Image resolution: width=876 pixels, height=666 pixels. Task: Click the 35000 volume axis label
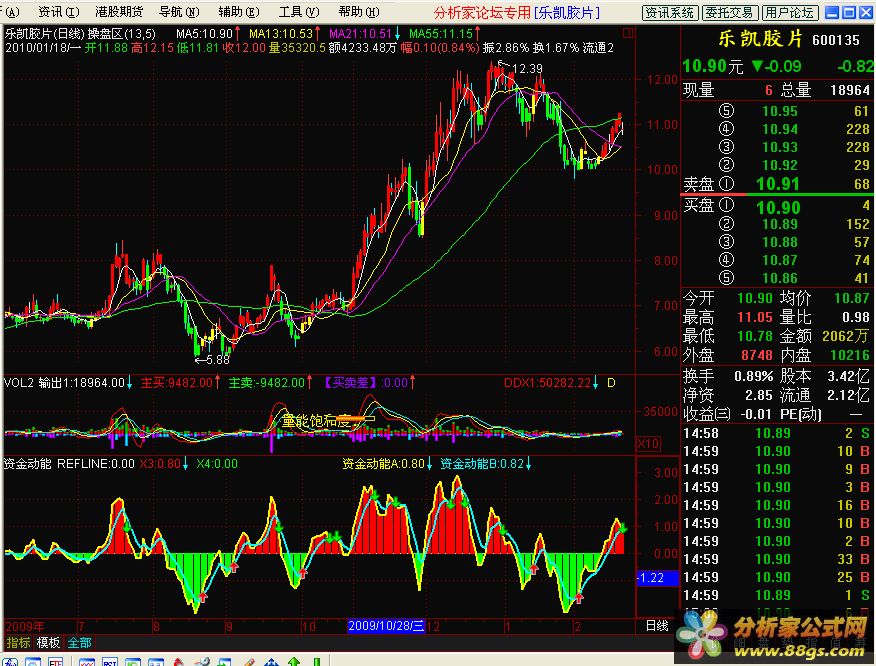[x=660, y=412]
